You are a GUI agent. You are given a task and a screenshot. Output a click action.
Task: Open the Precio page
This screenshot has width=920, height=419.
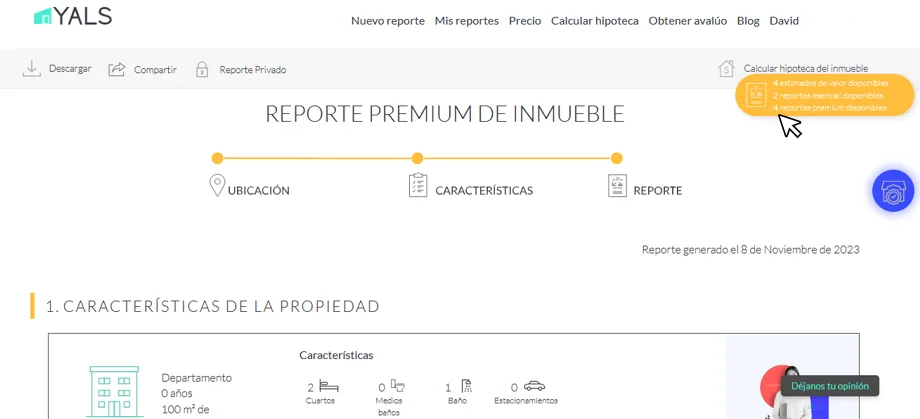(x=524, y=21)
